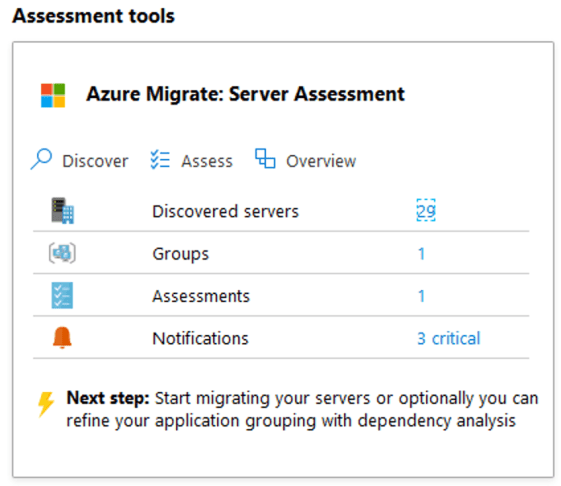Viewport: 561px width, 486px height.
Task: Click the Assess checklist icon
Action: click(x=160, y=160)
